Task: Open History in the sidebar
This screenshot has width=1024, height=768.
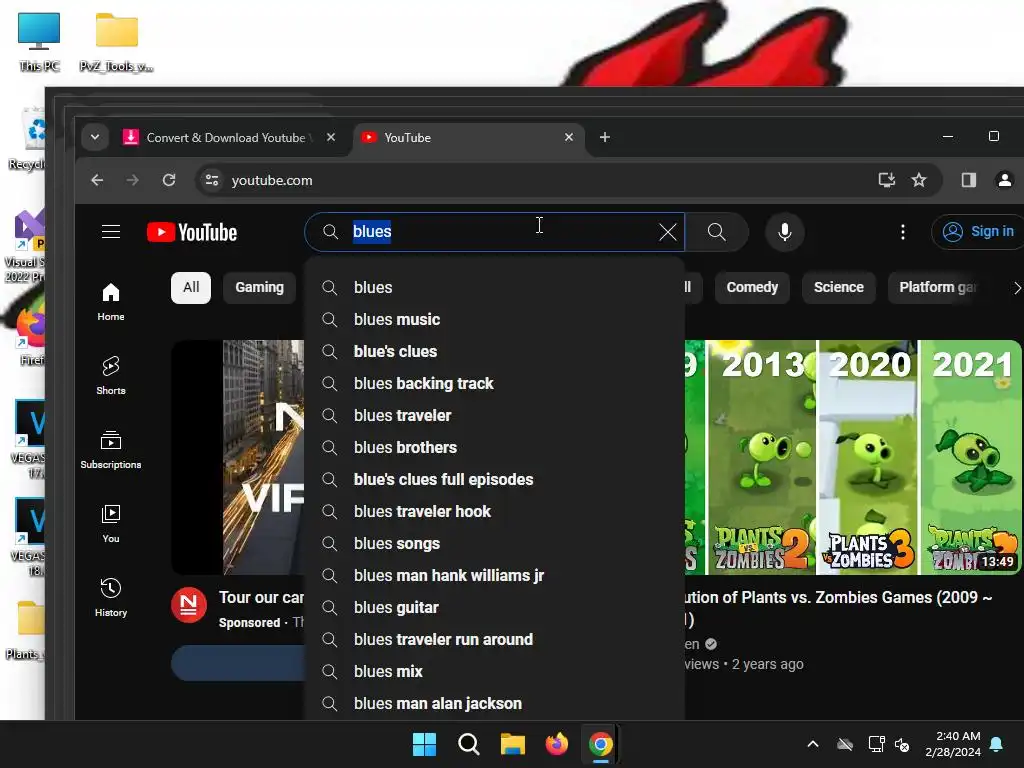Action: (x=111, y=598)
